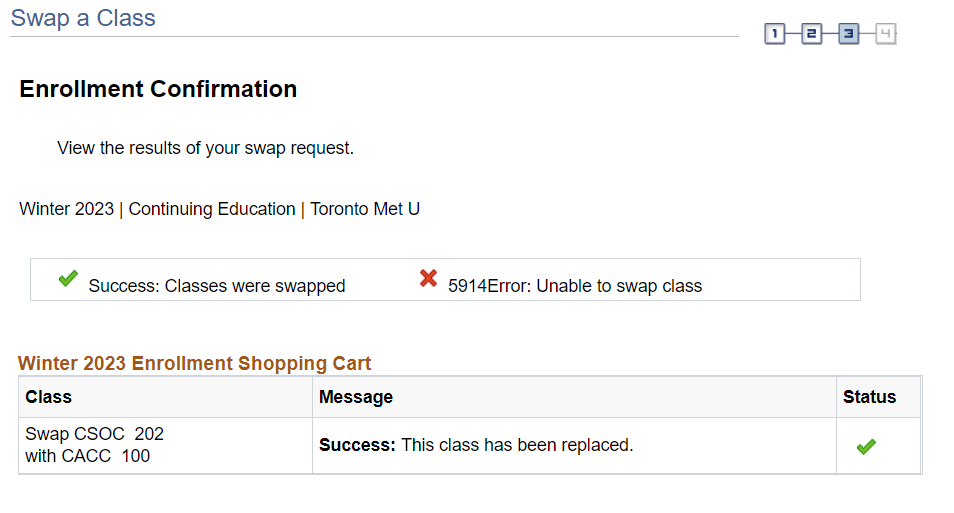Screen dimensions: 954x513
Task: Click the green checkmark in Status column
Action: tap(866, 447)
